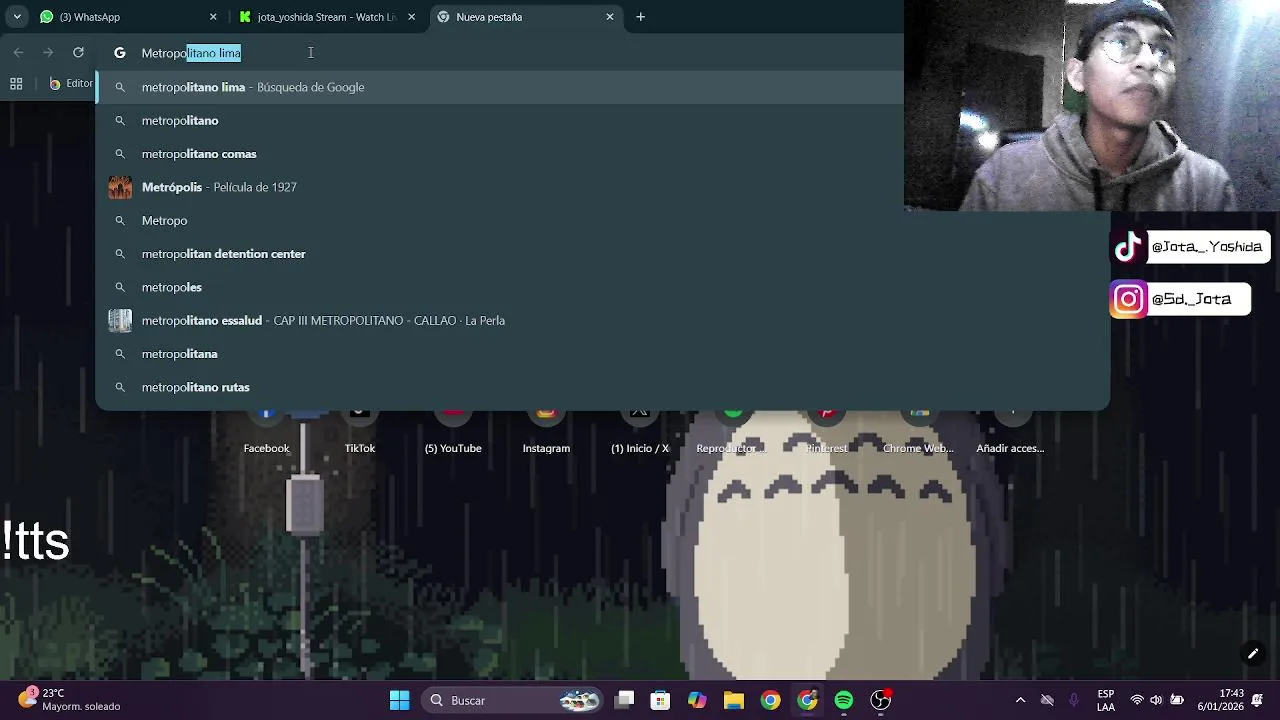Click Metrópolis movie thumbnail

coord(120,187)
